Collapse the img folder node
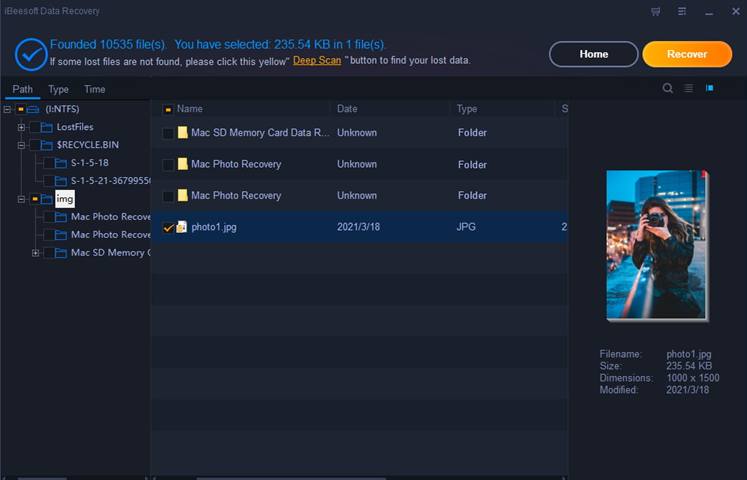This screenshot has width=747, height=480. 21,199
